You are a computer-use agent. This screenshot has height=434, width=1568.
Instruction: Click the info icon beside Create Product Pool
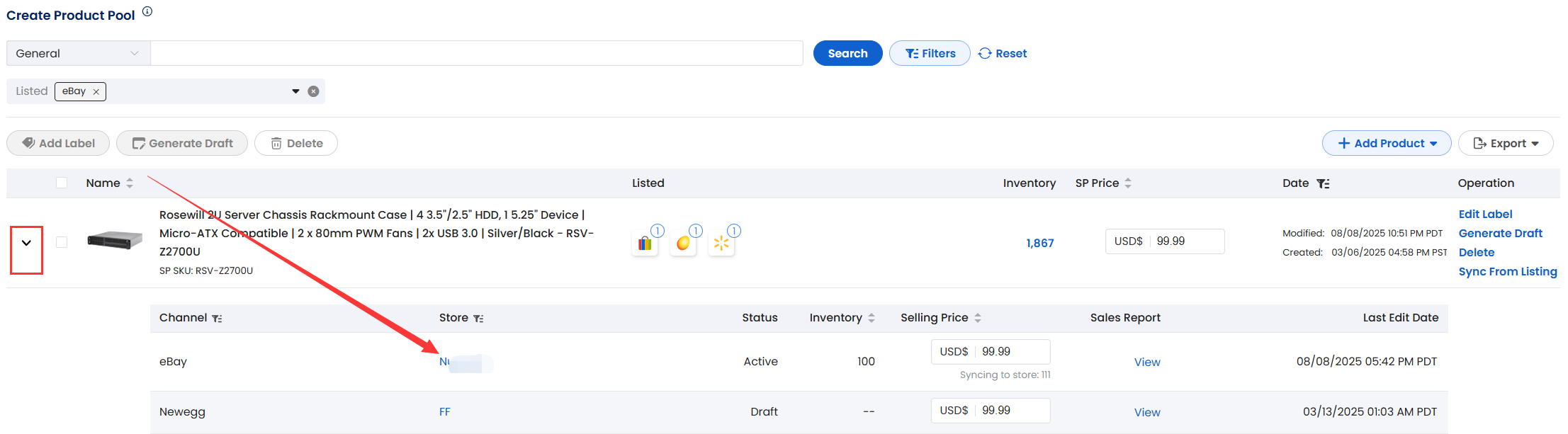(147, 11)
